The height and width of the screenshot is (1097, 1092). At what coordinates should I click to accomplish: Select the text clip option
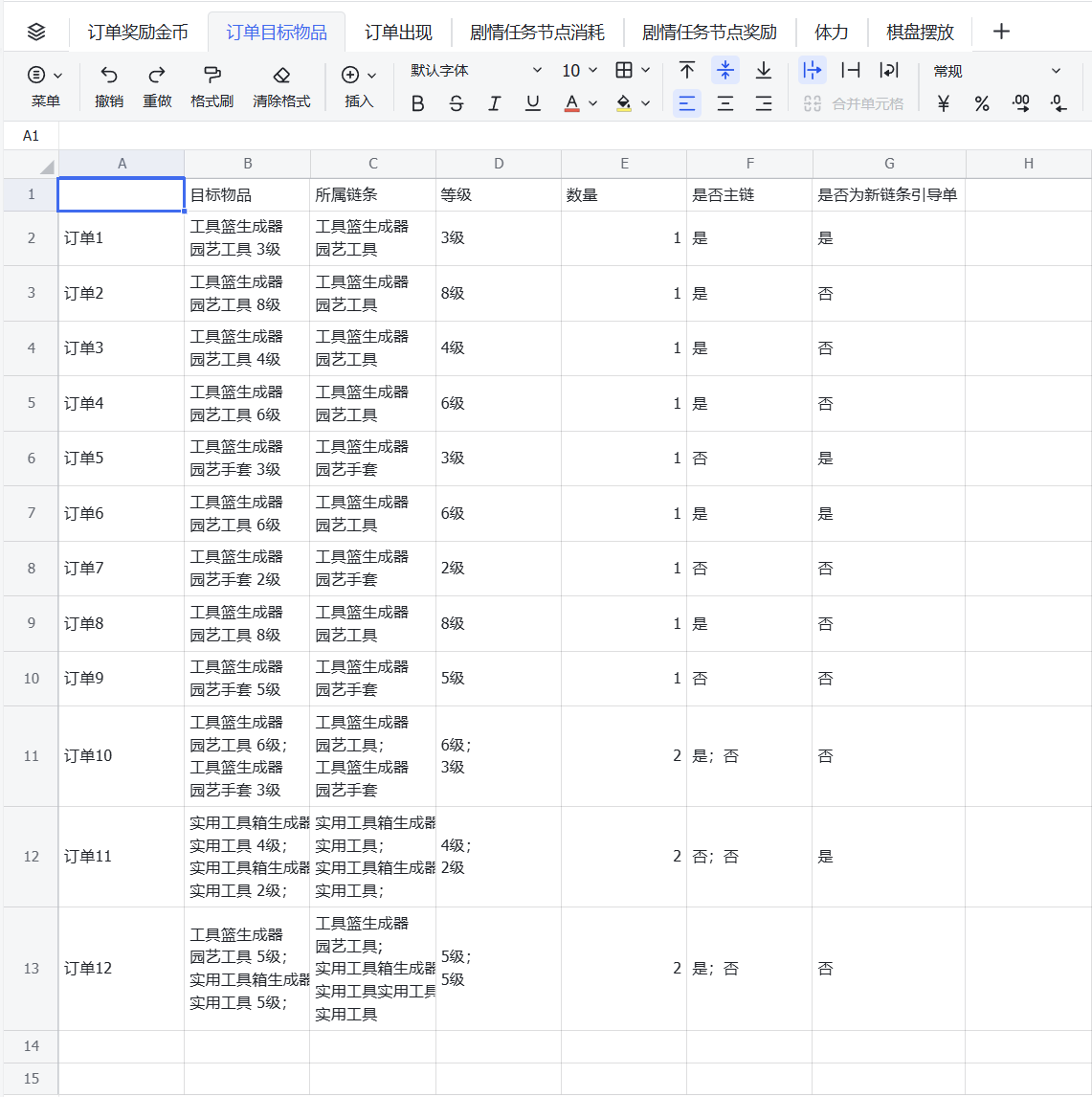[851, 70]
